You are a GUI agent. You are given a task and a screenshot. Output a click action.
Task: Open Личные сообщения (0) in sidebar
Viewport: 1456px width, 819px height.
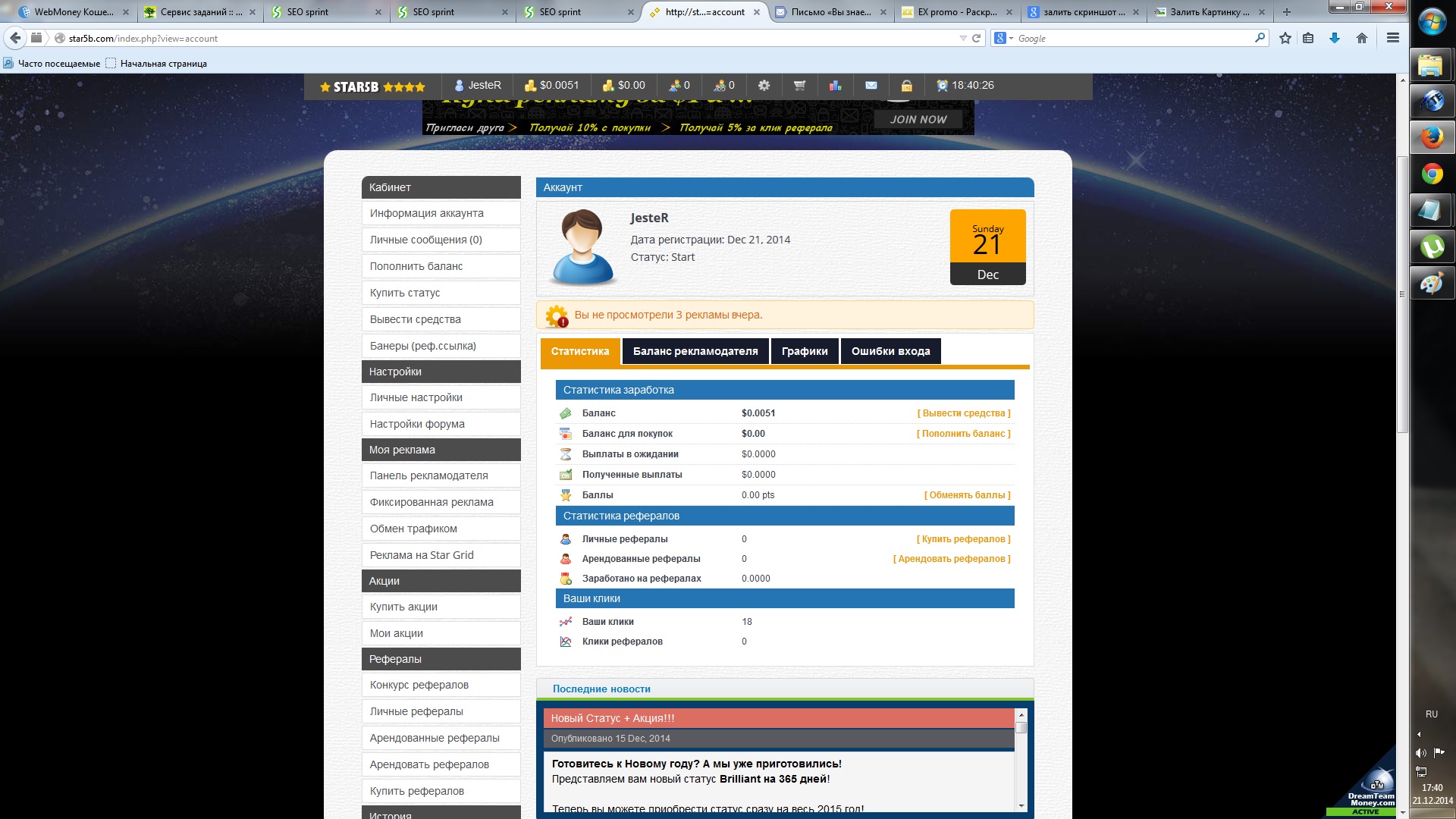[425, 240]
